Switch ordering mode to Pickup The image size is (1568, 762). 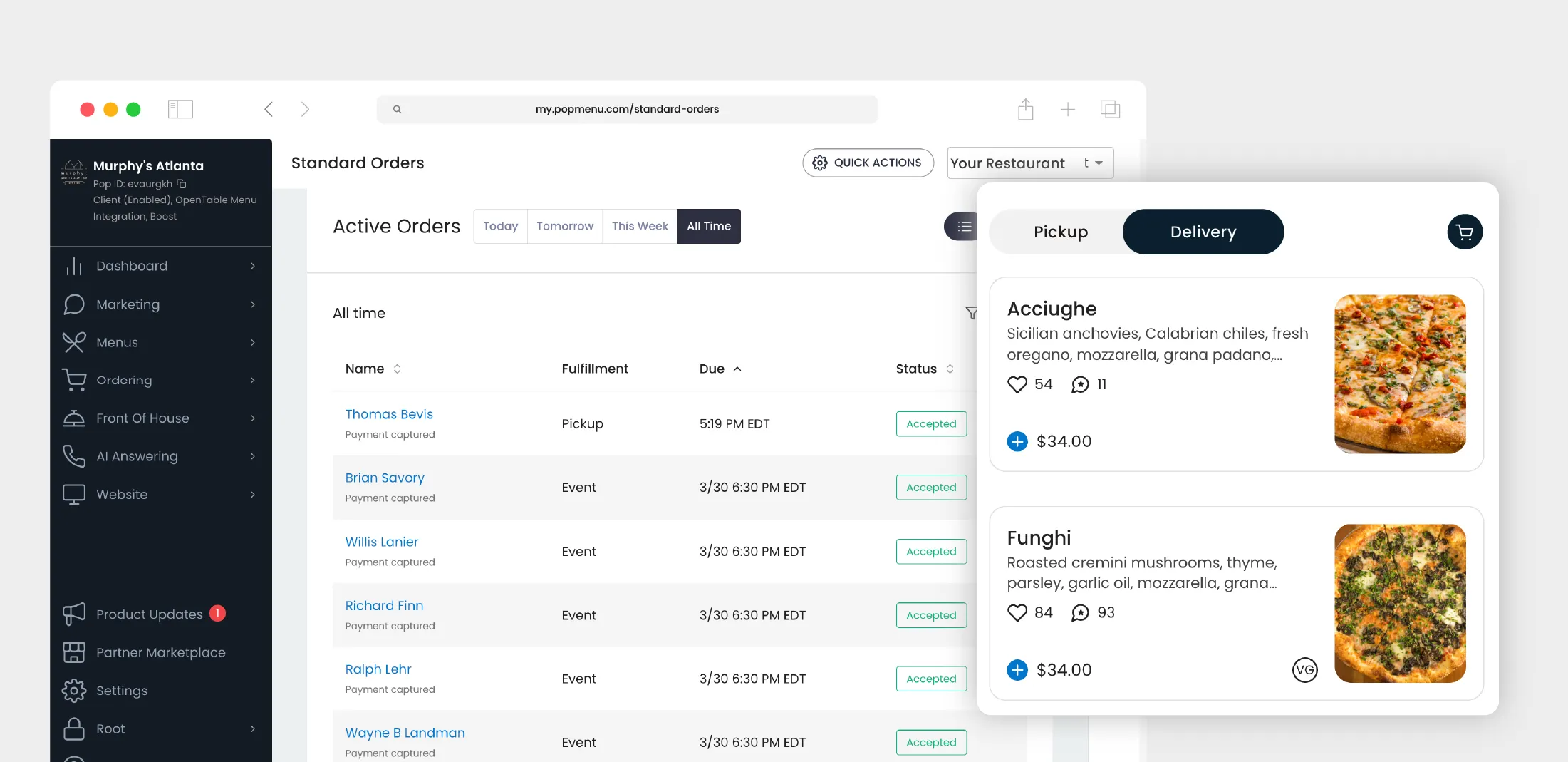[x=1061, y=231]
